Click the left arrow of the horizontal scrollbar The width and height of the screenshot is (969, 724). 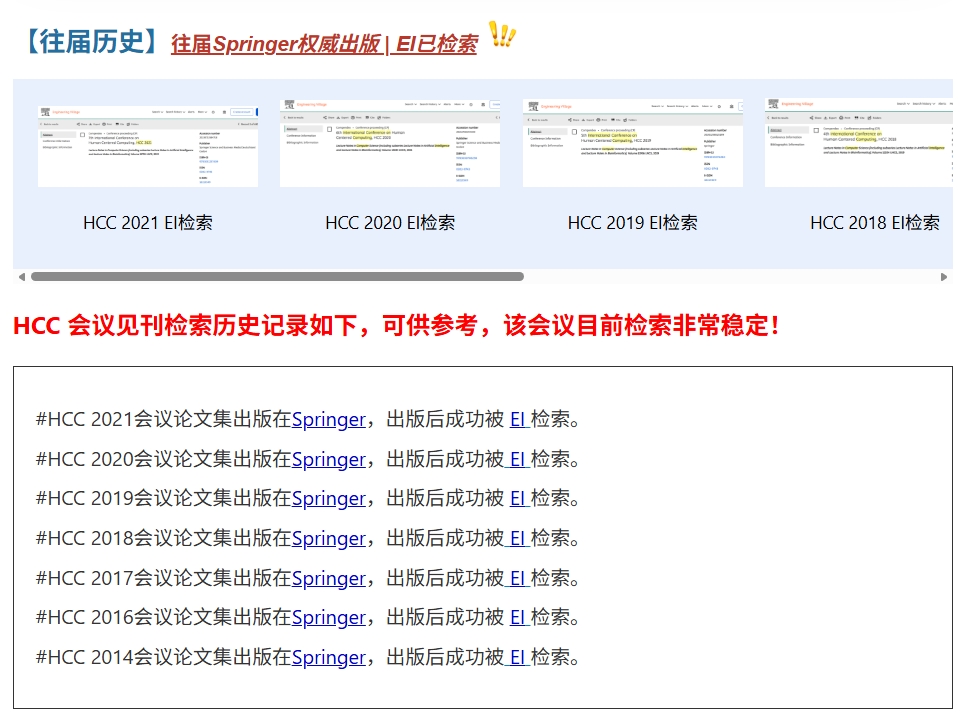click(x=22, y=277)
